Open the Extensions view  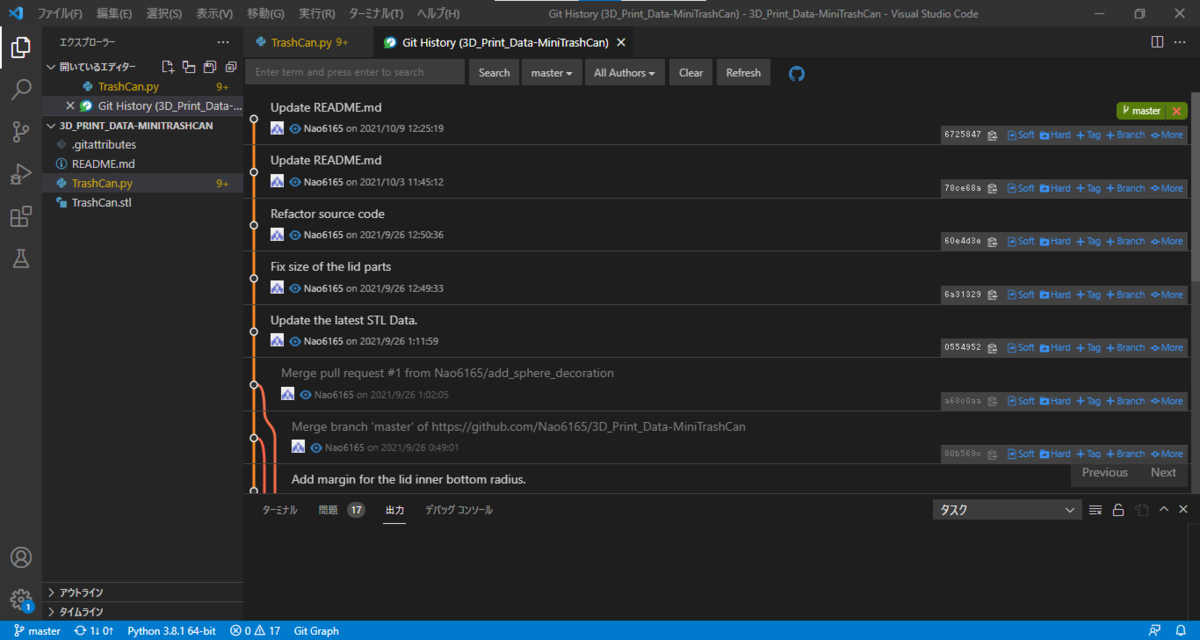pyautogui.click(x=20, y=217)
